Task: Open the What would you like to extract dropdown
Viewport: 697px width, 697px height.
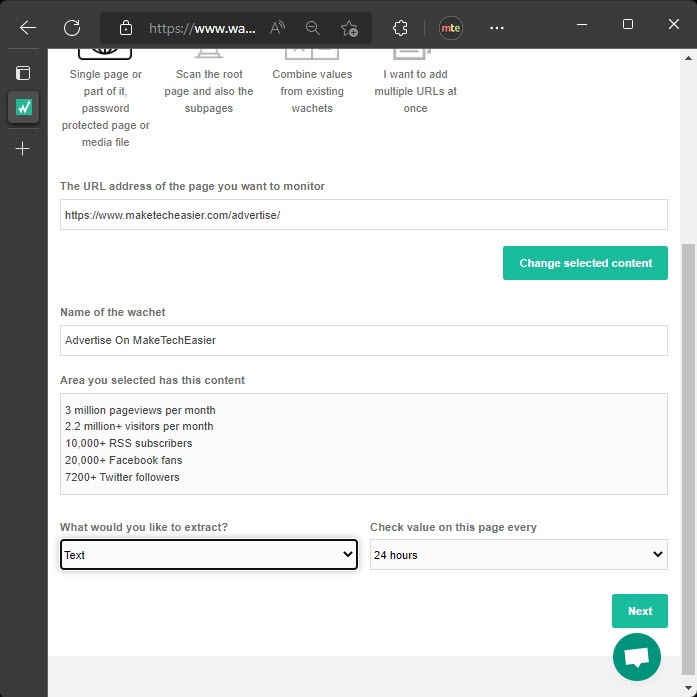Action: (209, 554)
